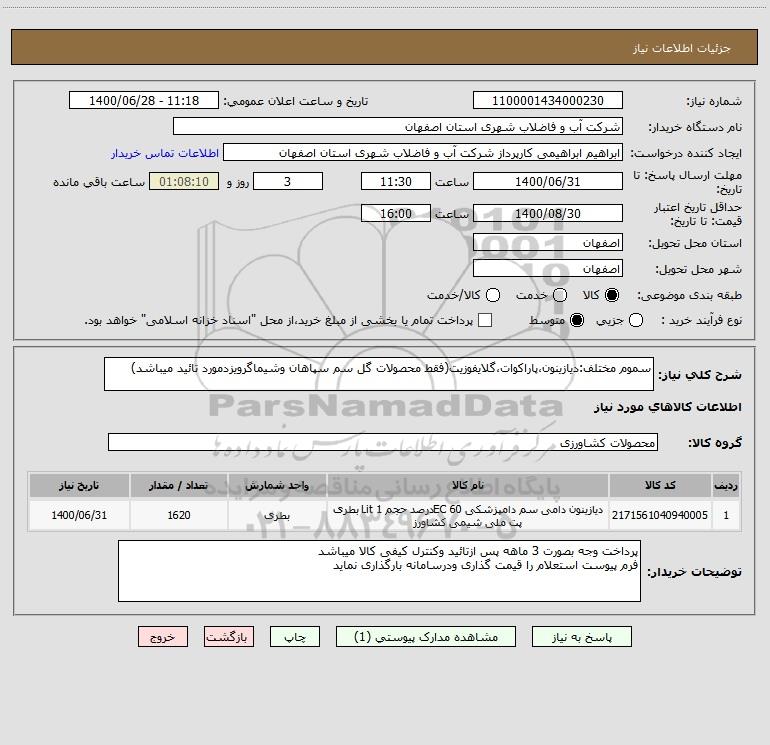Viewport: 770px width, 745px height.
Task: Click the quantity cell 1620
Action: click(179, 515)
